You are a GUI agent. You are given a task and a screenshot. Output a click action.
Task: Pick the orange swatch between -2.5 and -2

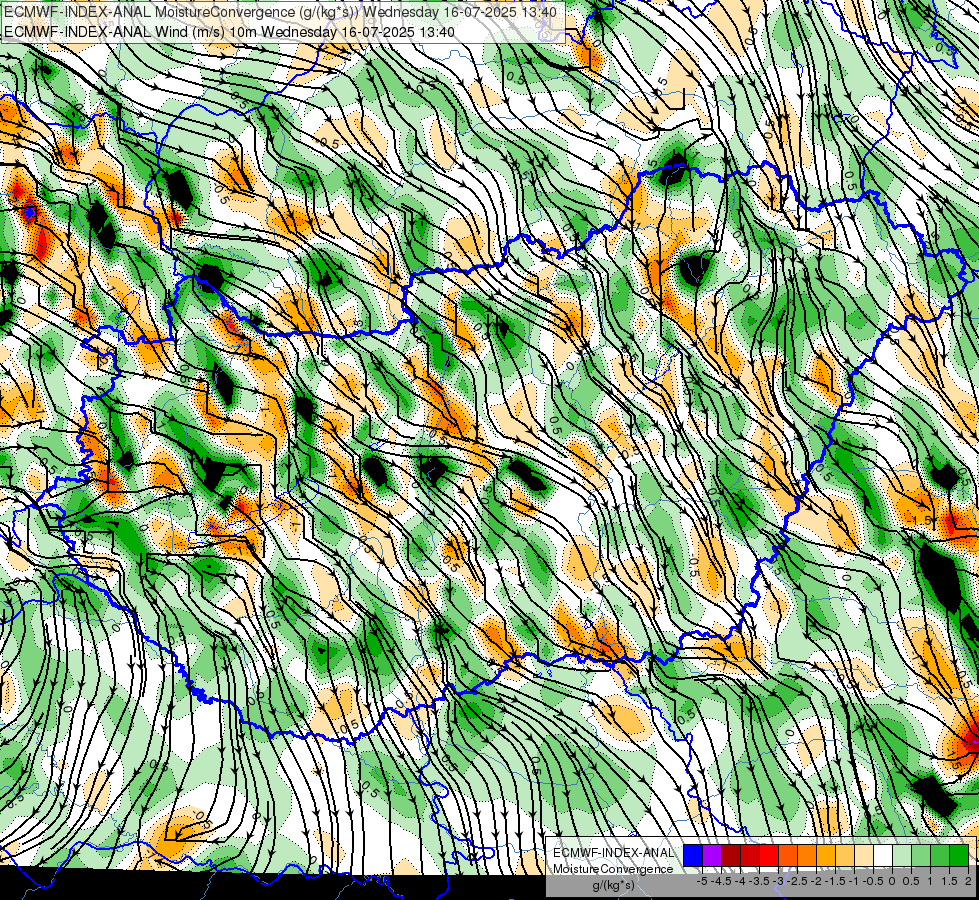click(x=807, y=856)
